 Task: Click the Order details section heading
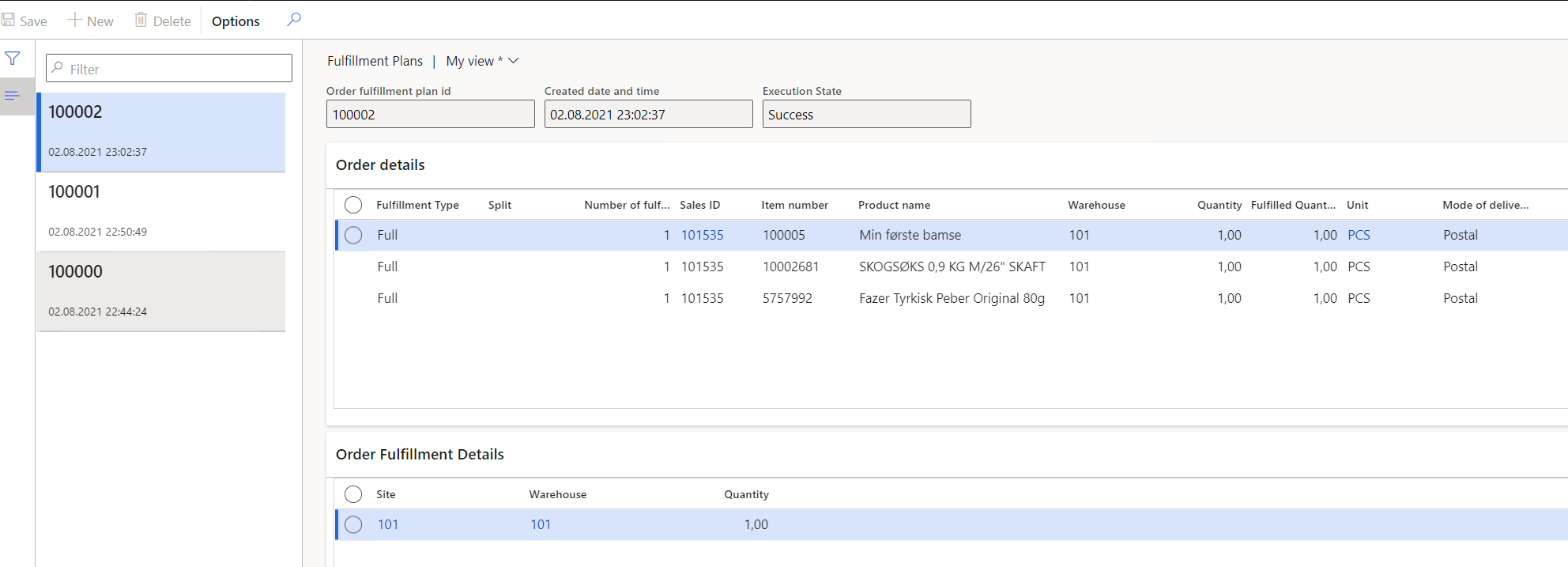(380, 164)
